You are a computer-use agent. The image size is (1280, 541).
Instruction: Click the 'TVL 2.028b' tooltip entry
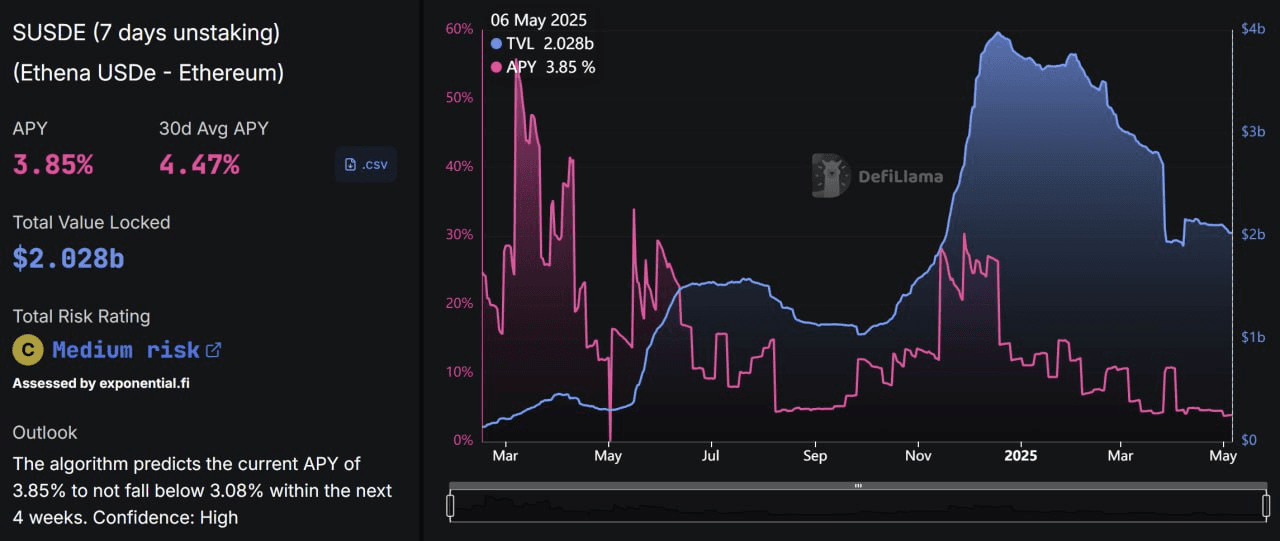540,44
